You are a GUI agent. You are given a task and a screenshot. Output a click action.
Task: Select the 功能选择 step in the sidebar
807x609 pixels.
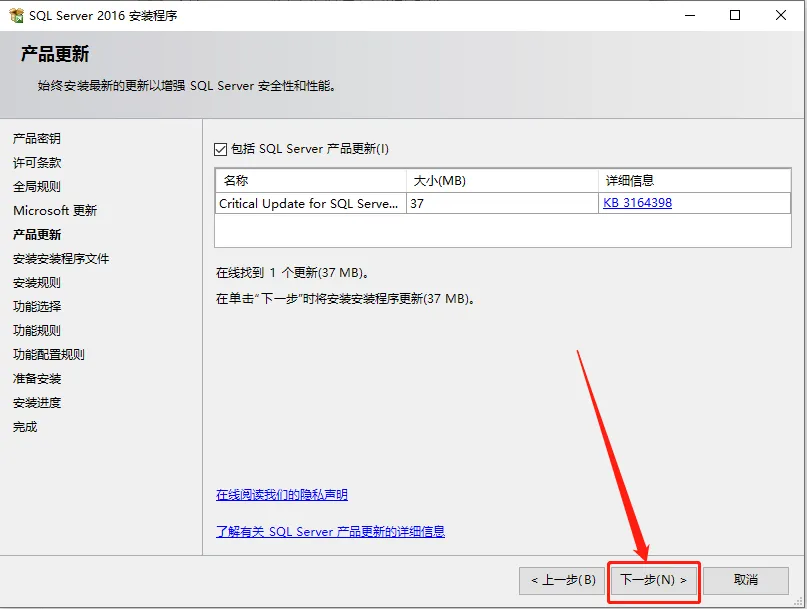pos(37,307)
